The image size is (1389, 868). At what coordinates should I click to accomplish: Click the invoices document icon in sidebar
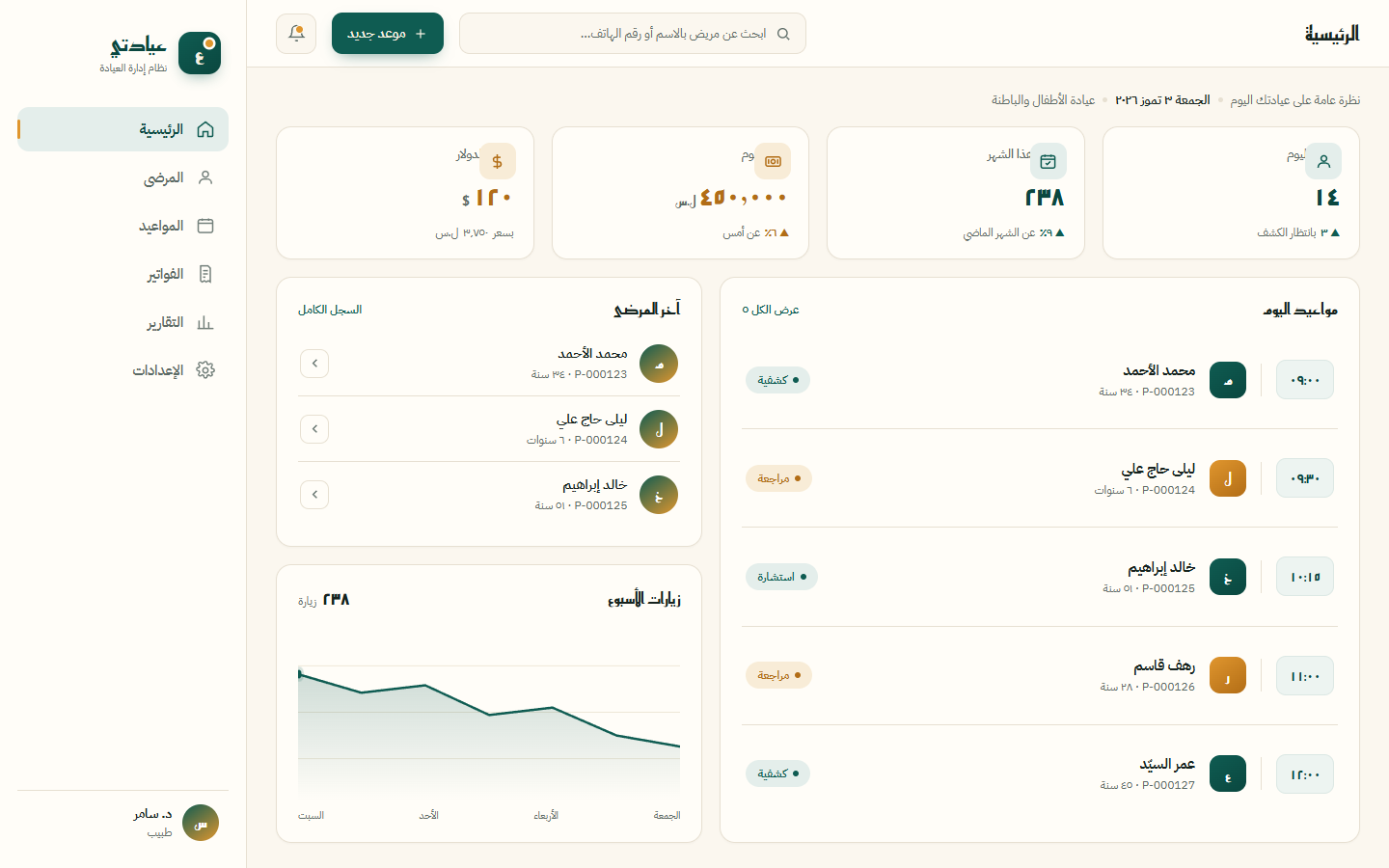pos(205,274)
